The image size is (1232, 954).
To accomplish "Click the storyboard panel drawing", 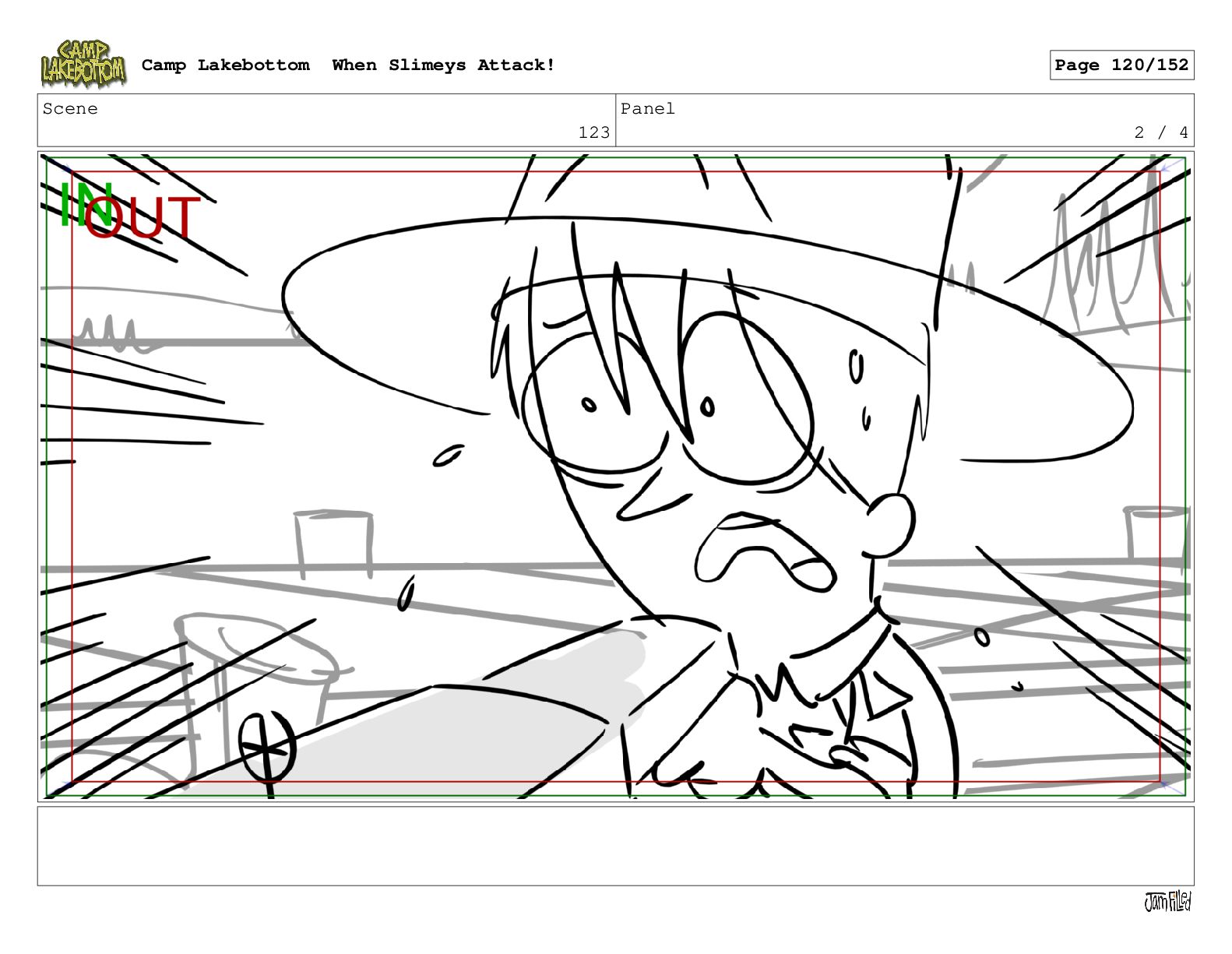I will click(615, 477).
